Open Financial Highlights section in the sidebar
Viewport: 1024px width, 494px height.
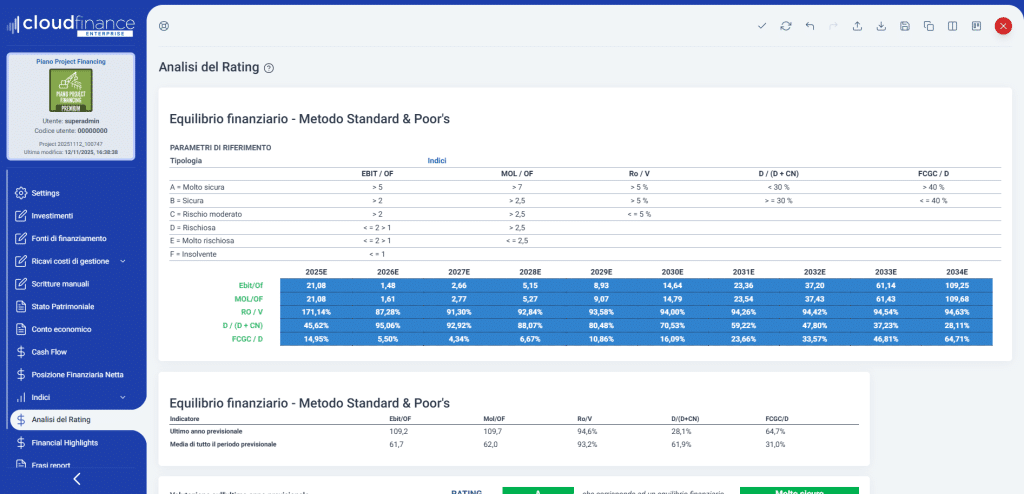[72, 442]
